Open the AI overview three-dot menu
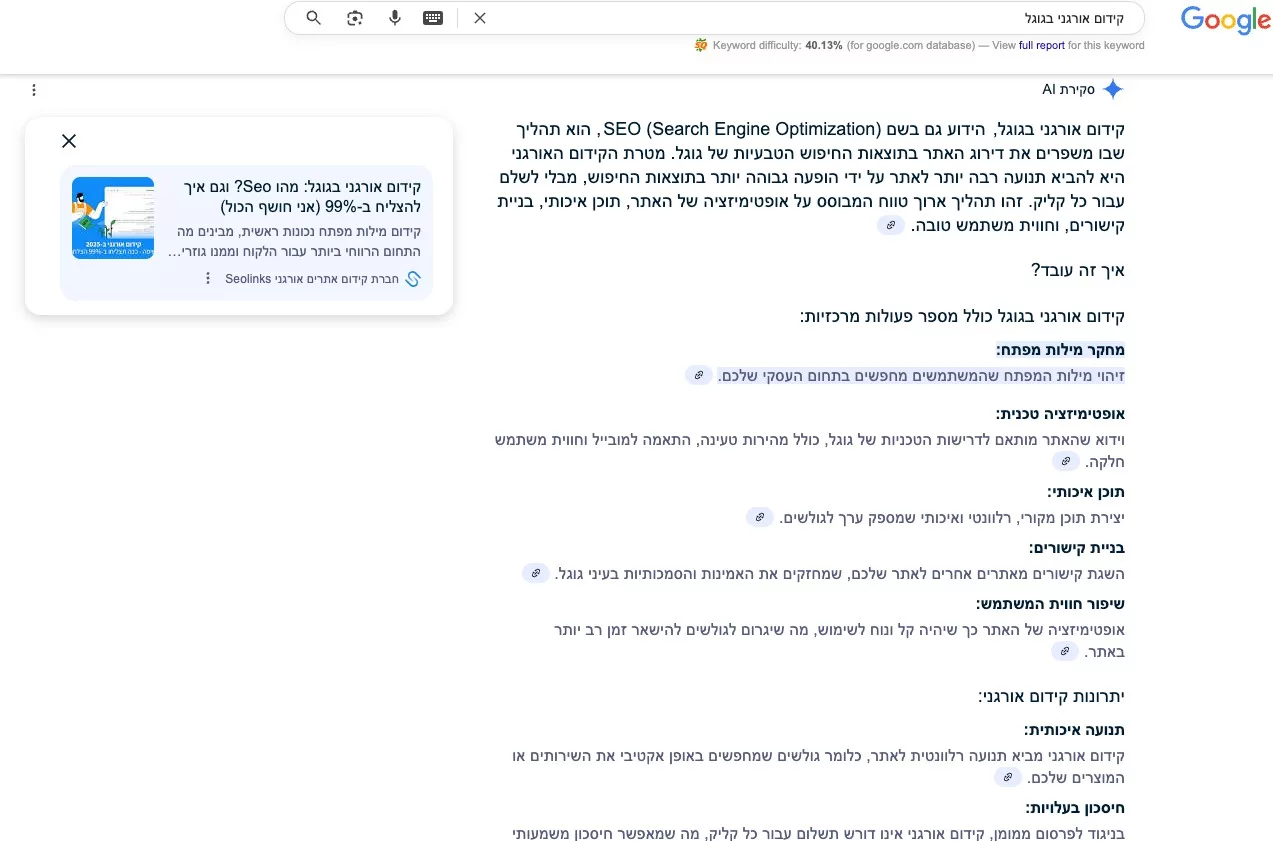The height and width of the screenshot is (841, 1273). pyautogui.click(x=34, y=90)
